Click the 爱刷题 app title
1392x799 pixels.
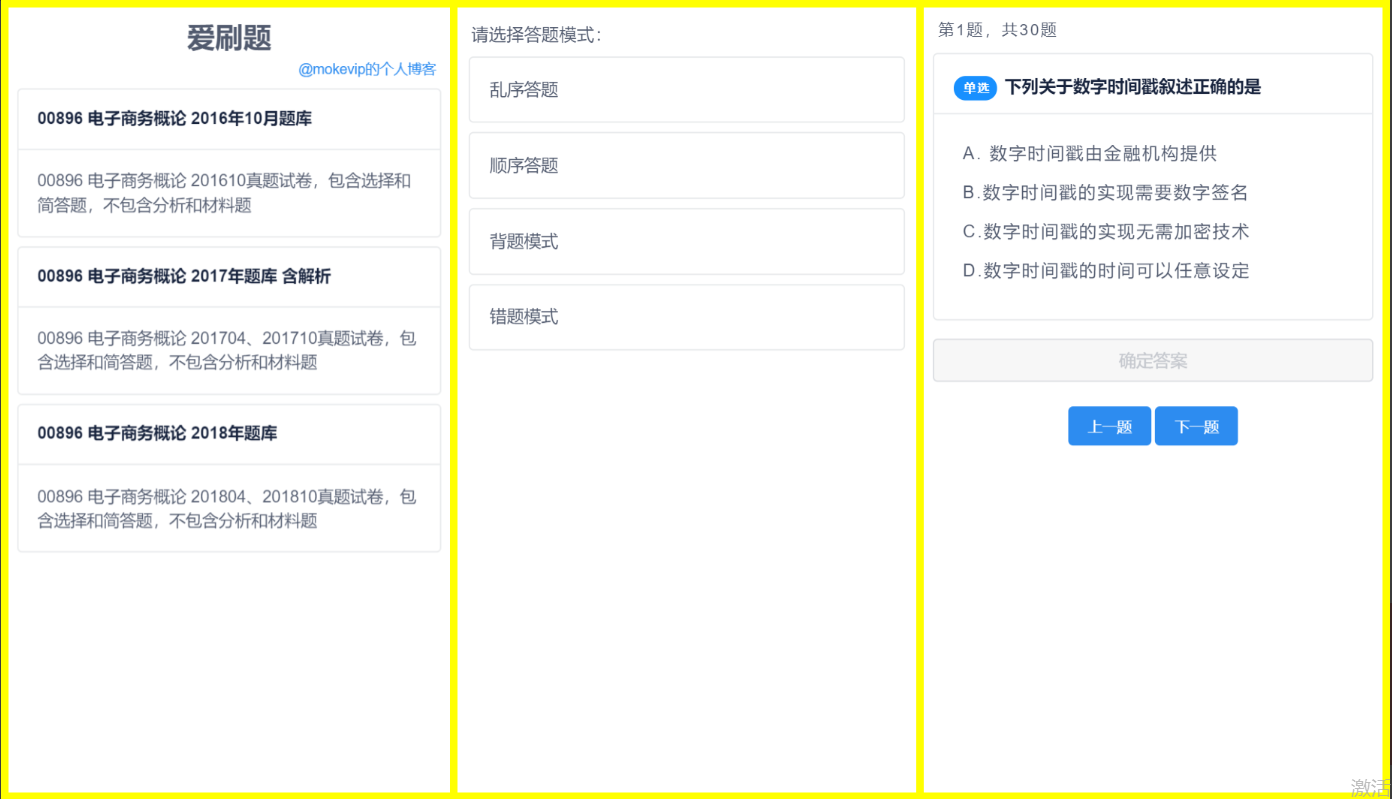click(x=229, y=38)
